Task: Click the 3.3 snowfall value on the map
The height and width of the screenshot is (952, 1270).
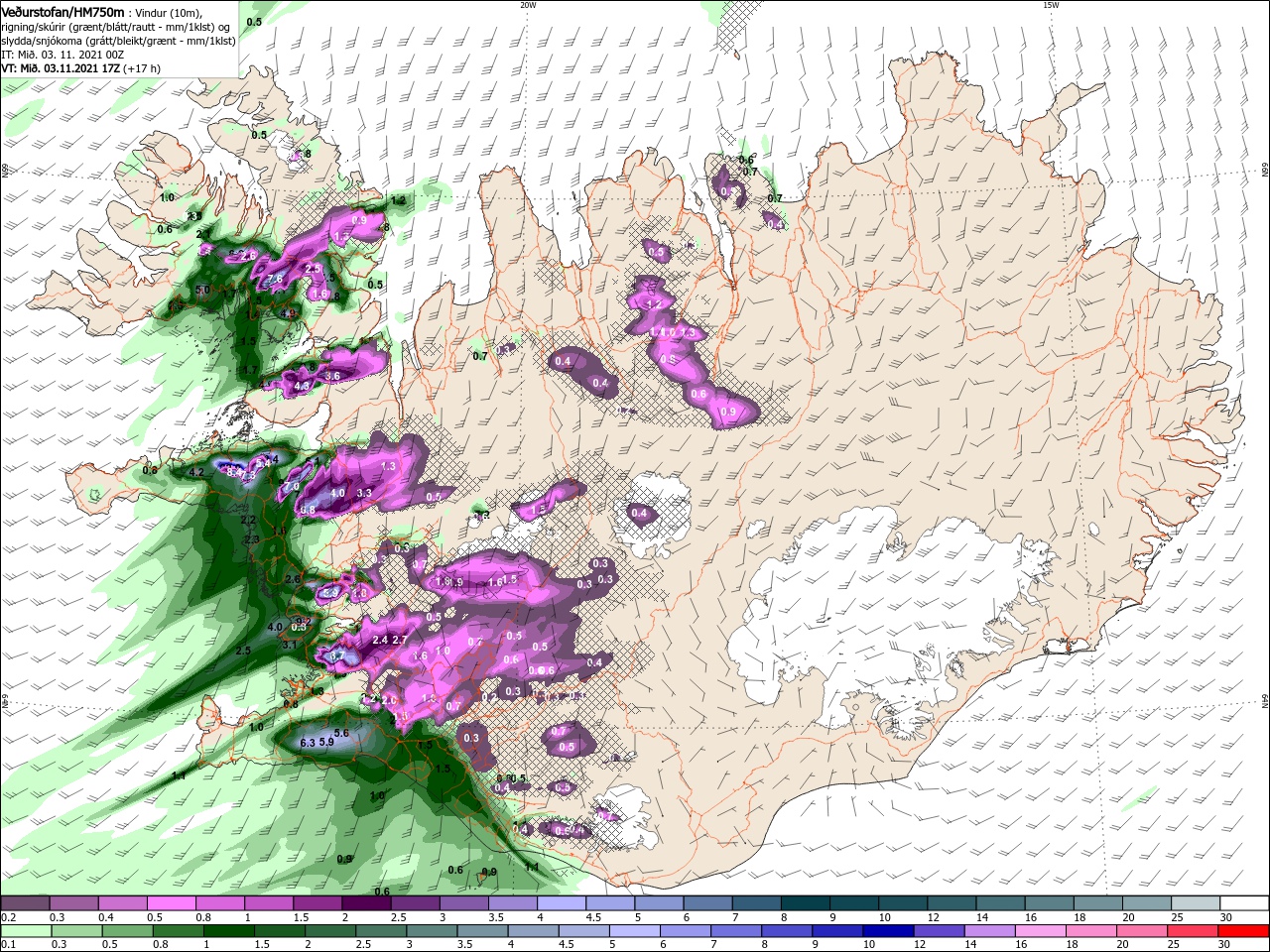Action: (363, 493)
